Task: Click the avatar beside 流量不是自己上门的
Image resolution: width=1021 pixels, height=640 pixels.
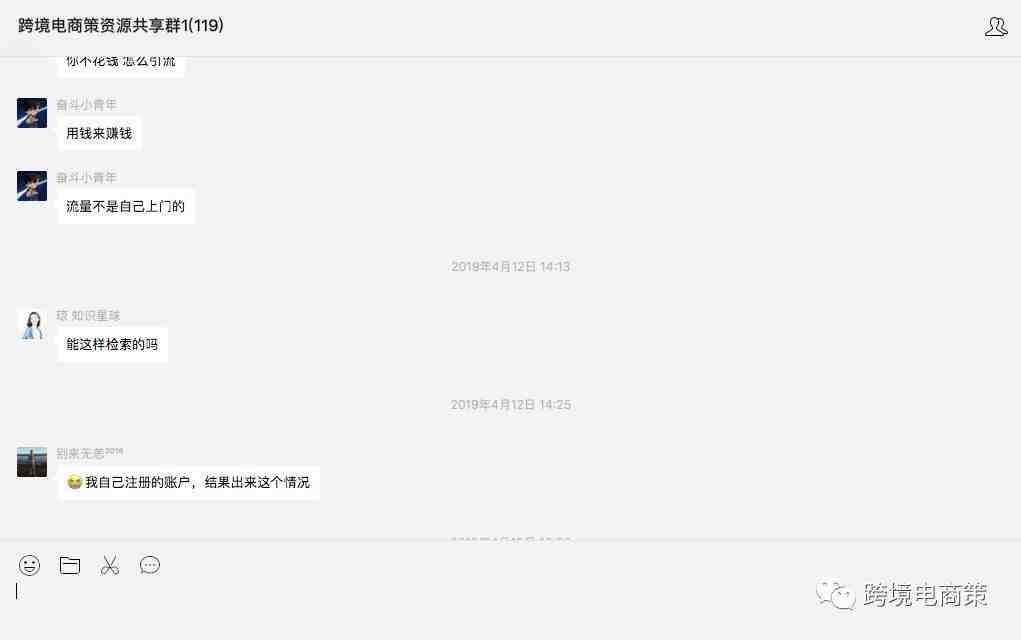Action: [x=32, y=186]
